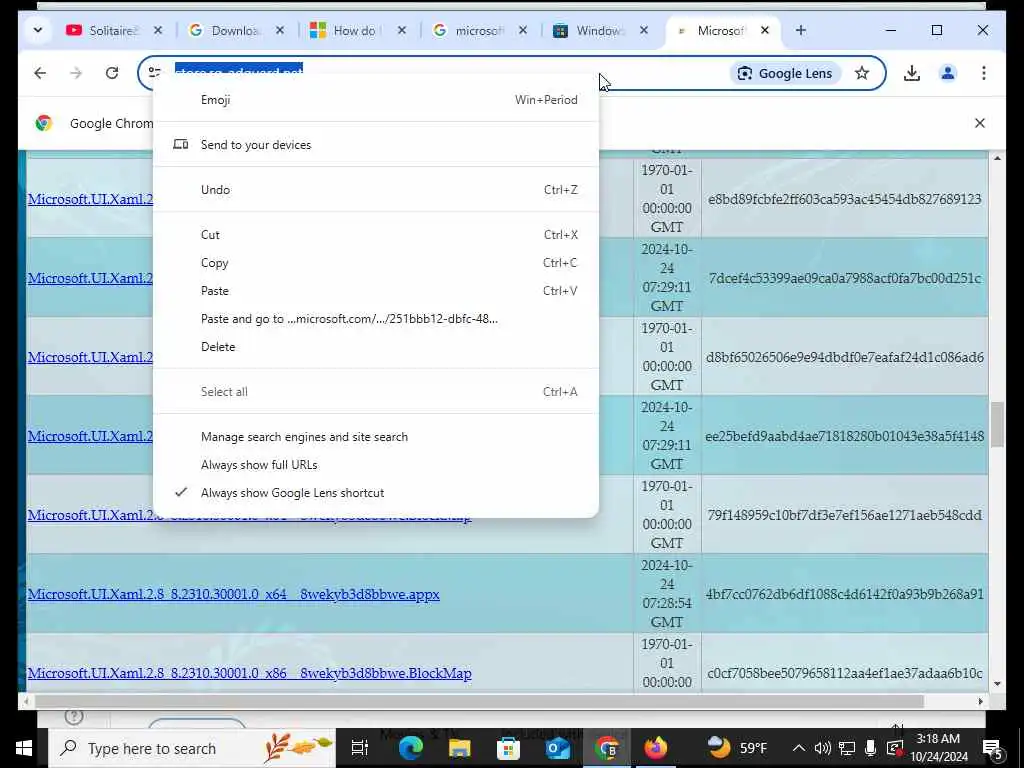Click the scroll-up arrow of vertical scrollbar
Screen dimensions: 1024x768
click(x=997, y=158)
